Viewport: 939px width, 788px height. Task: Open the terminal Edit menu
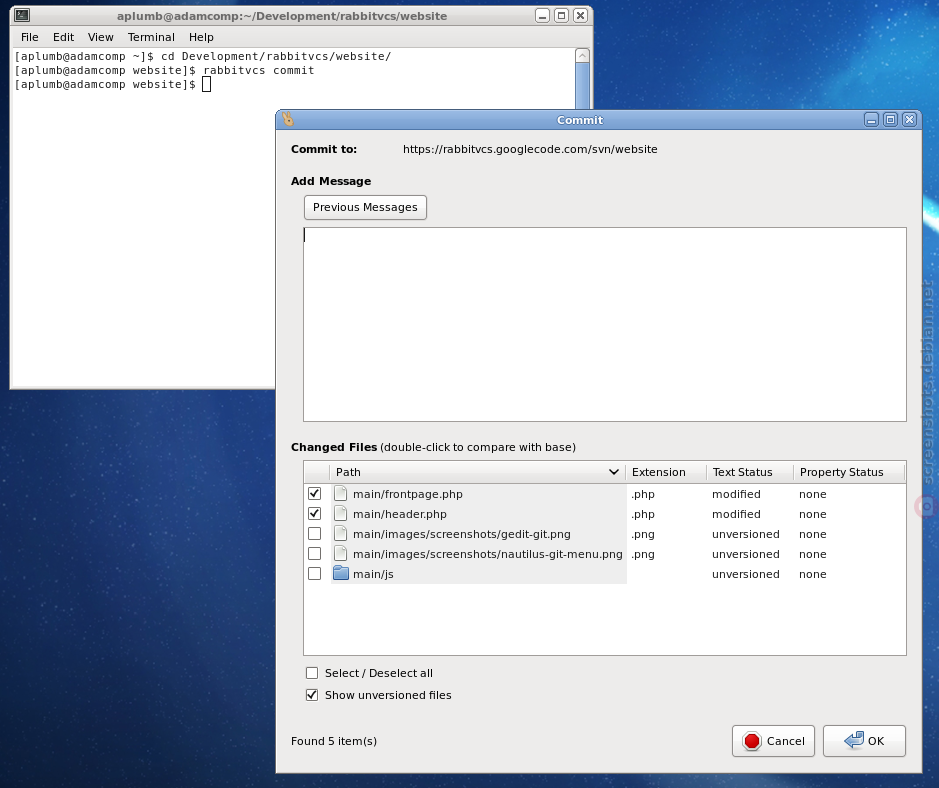click(x=63, y=37)
